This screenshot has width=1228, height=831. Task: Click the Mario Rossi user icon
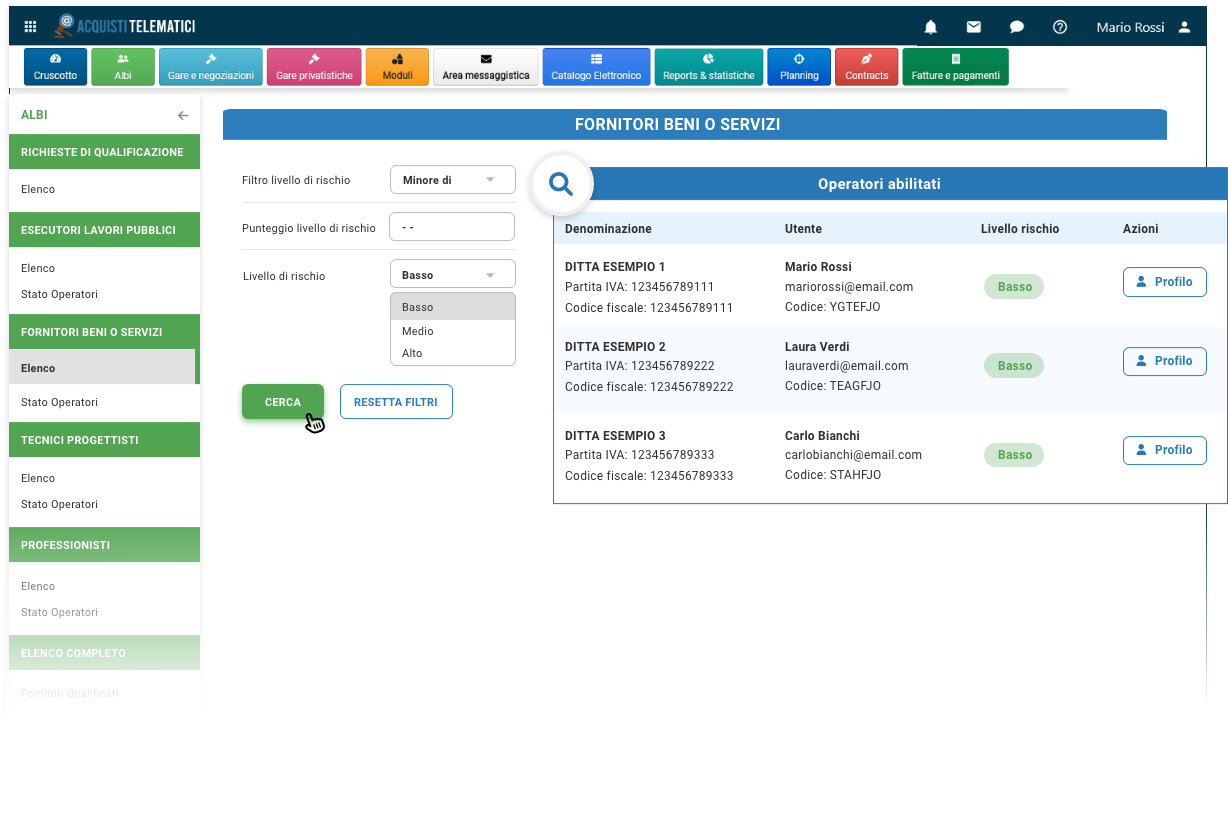pyautogui.click(x=1184, y=27)
